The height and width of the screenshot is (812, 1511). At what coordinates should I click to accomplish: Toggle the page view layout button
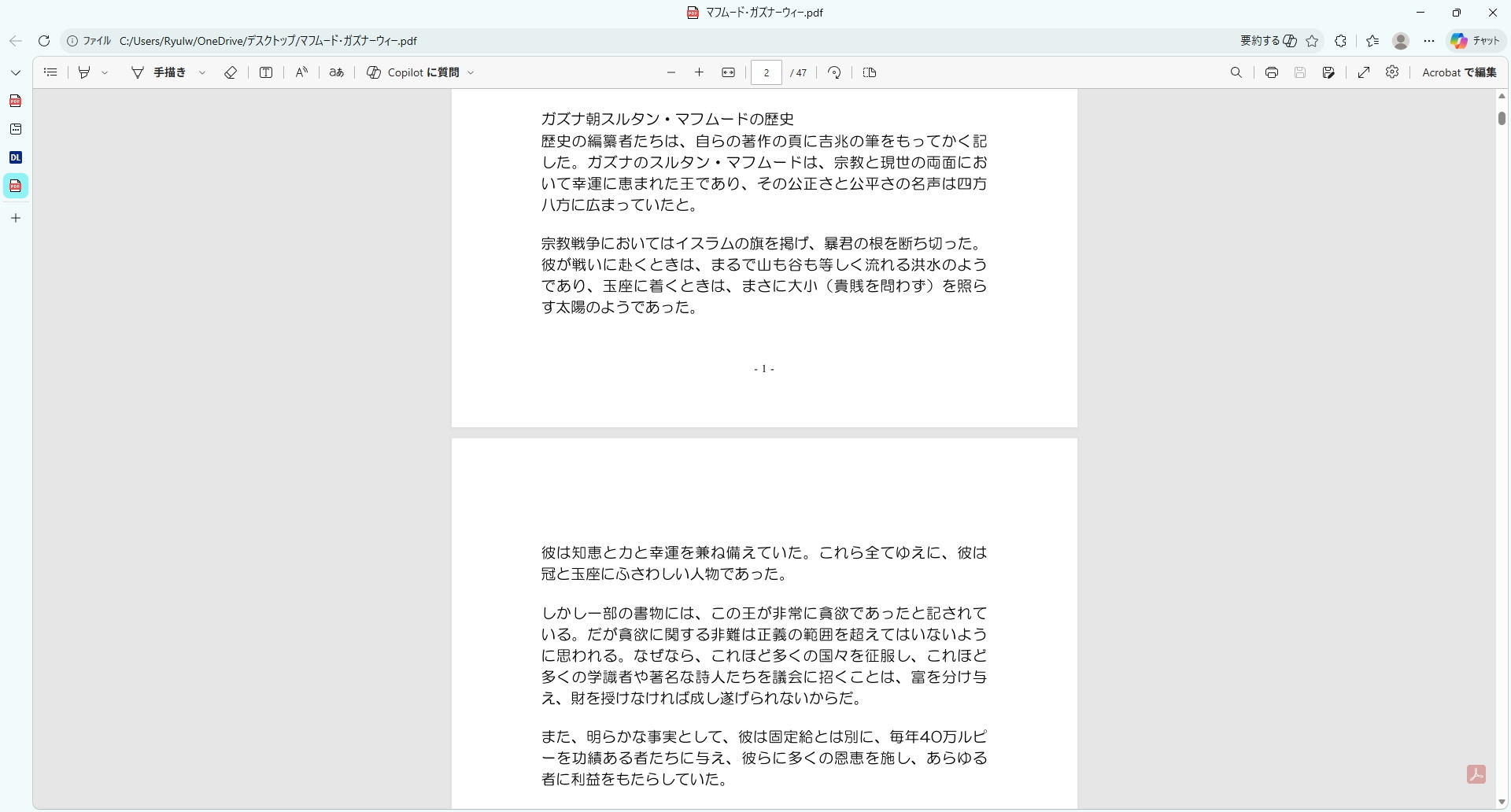click(870, 72)
